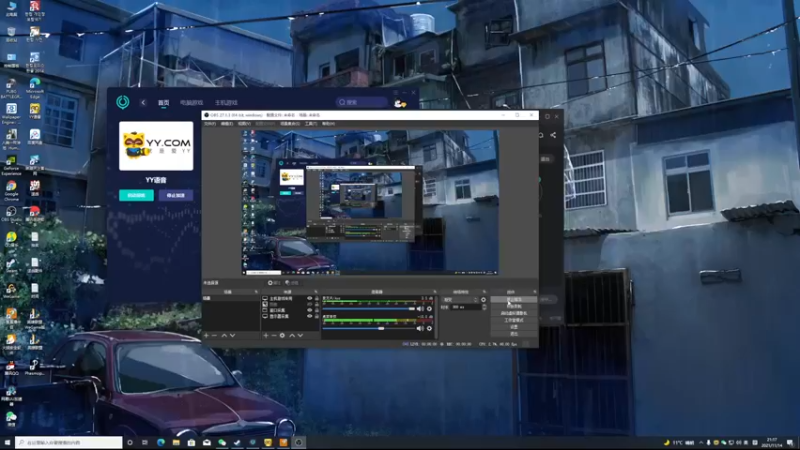
Task: Open transition properties gear icon
Action: [483, 300]
